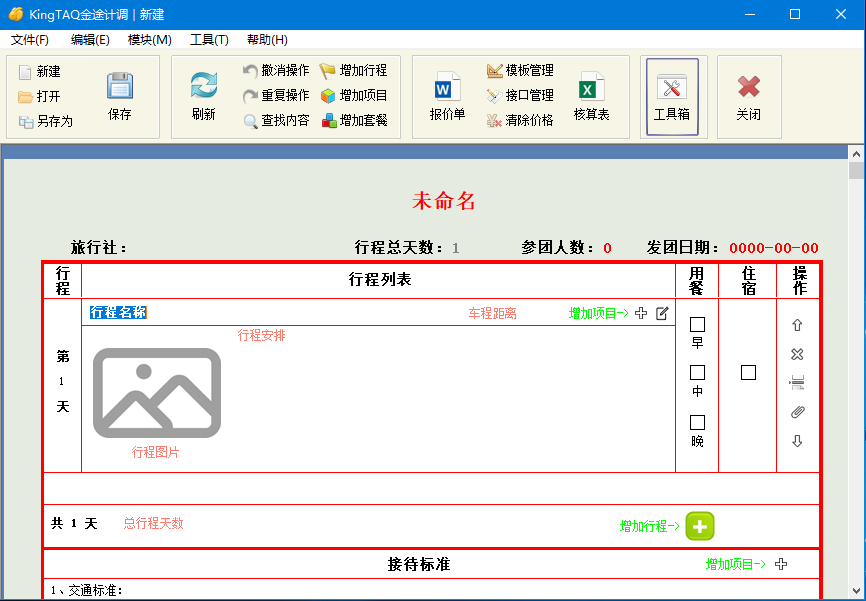Enable the 晚 dinner checkbox

point(696,419)
